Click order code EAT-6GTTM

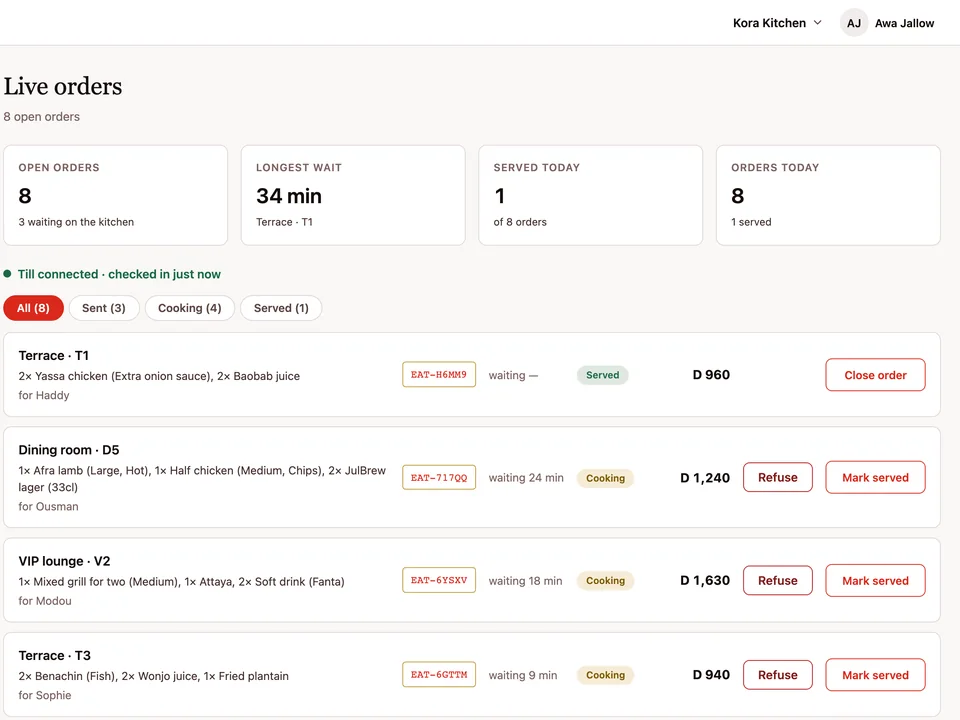coord(438,675)
